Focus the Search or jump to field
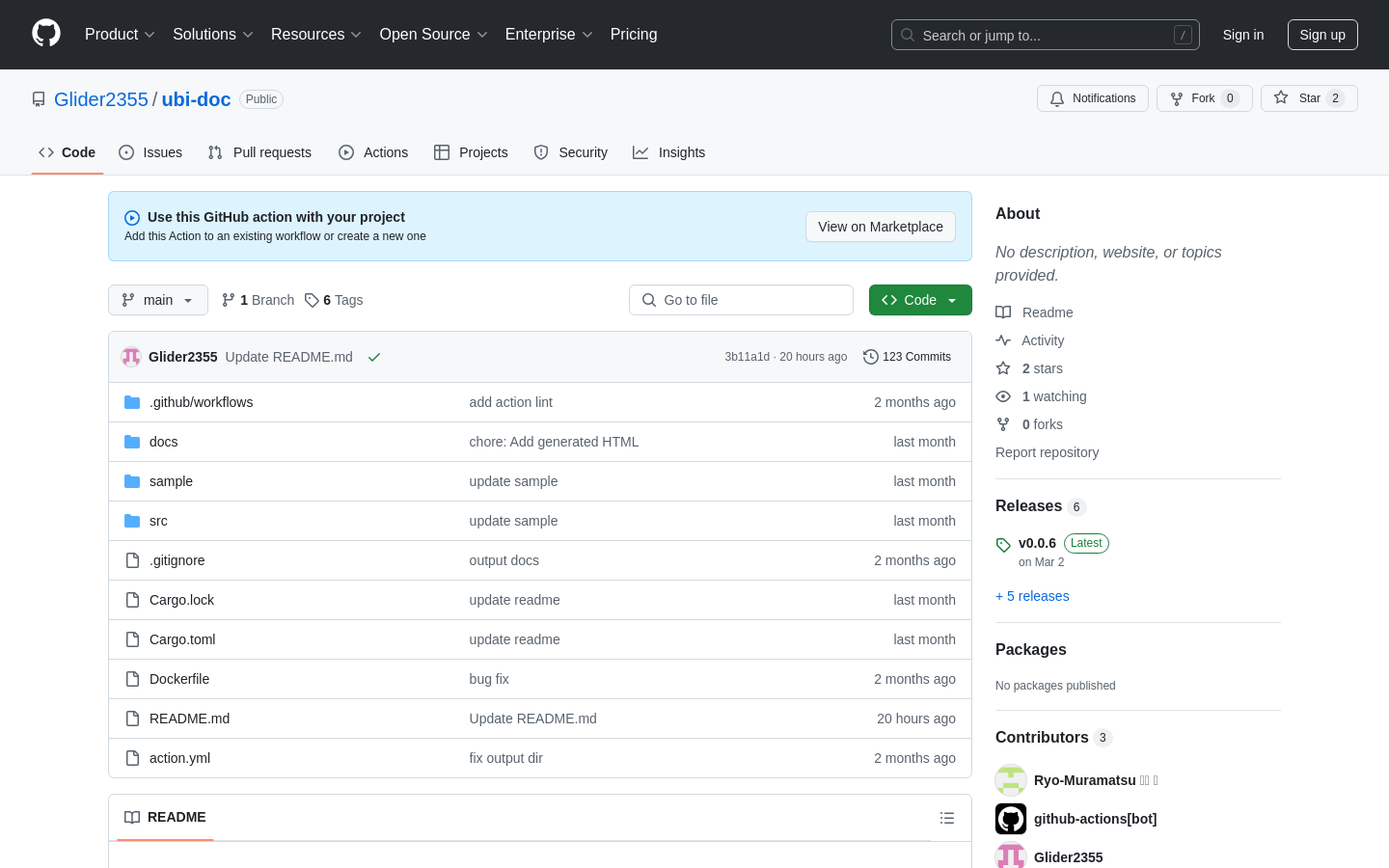This screenshot has width=1389, height=868. point(1046,35)
